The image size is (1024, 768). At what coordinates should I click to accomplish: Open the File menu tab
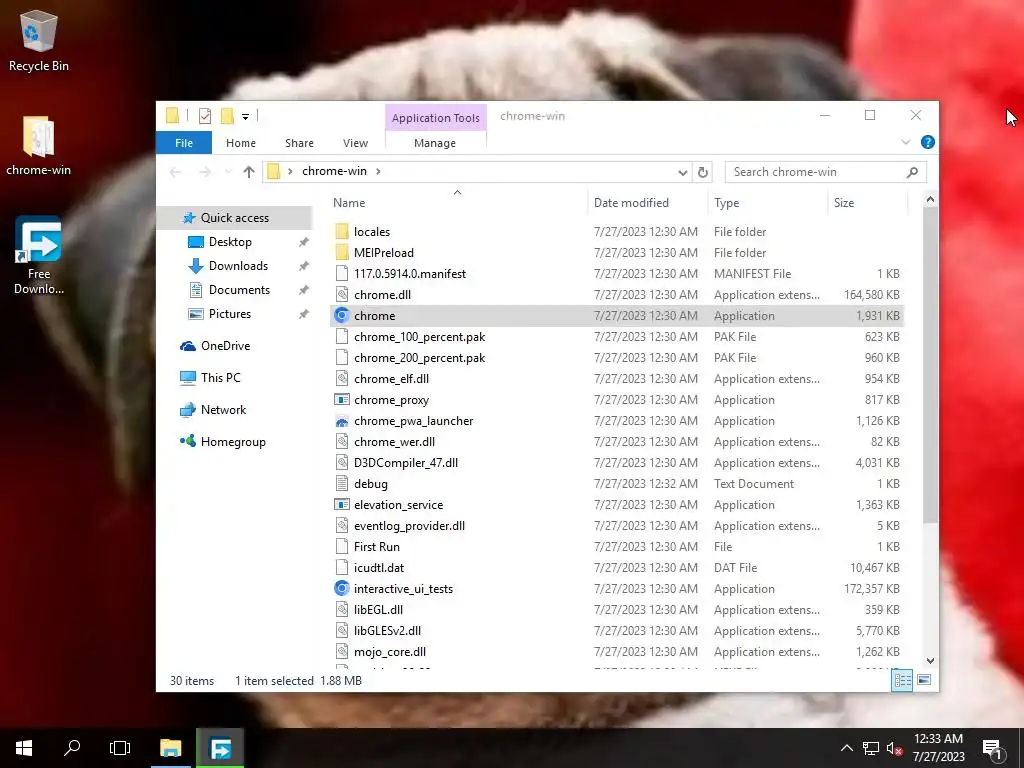(184, 143)
